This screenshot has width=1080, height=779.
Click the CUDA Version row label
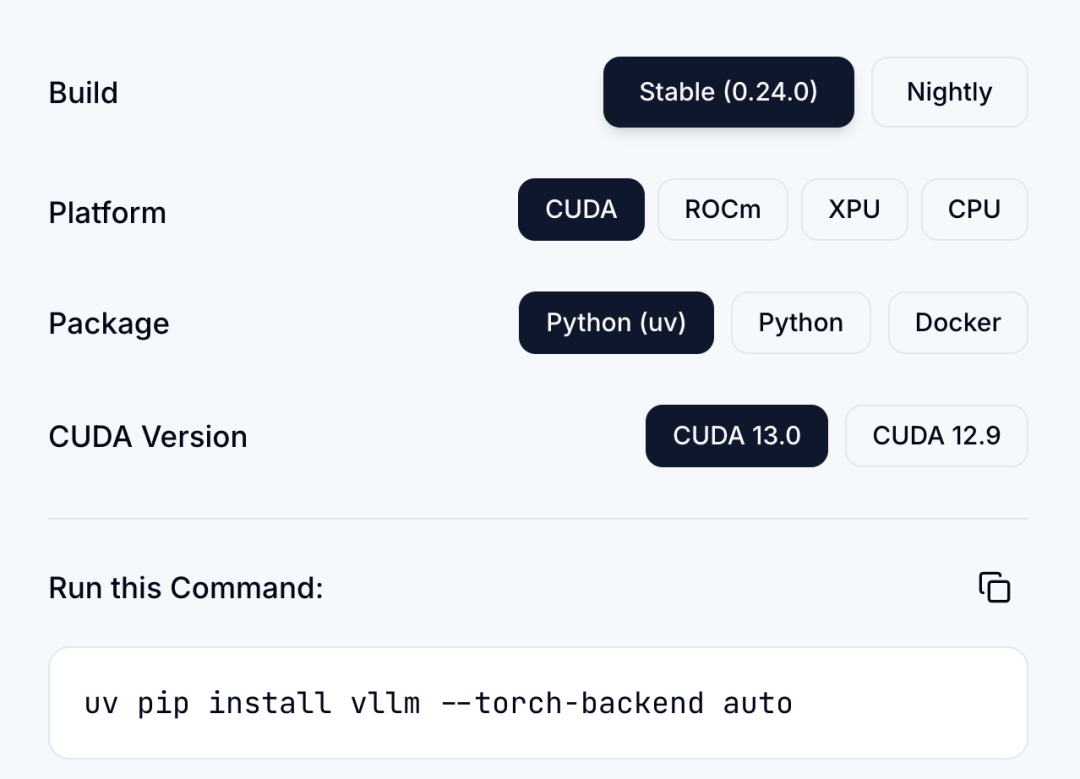point(147,437)
